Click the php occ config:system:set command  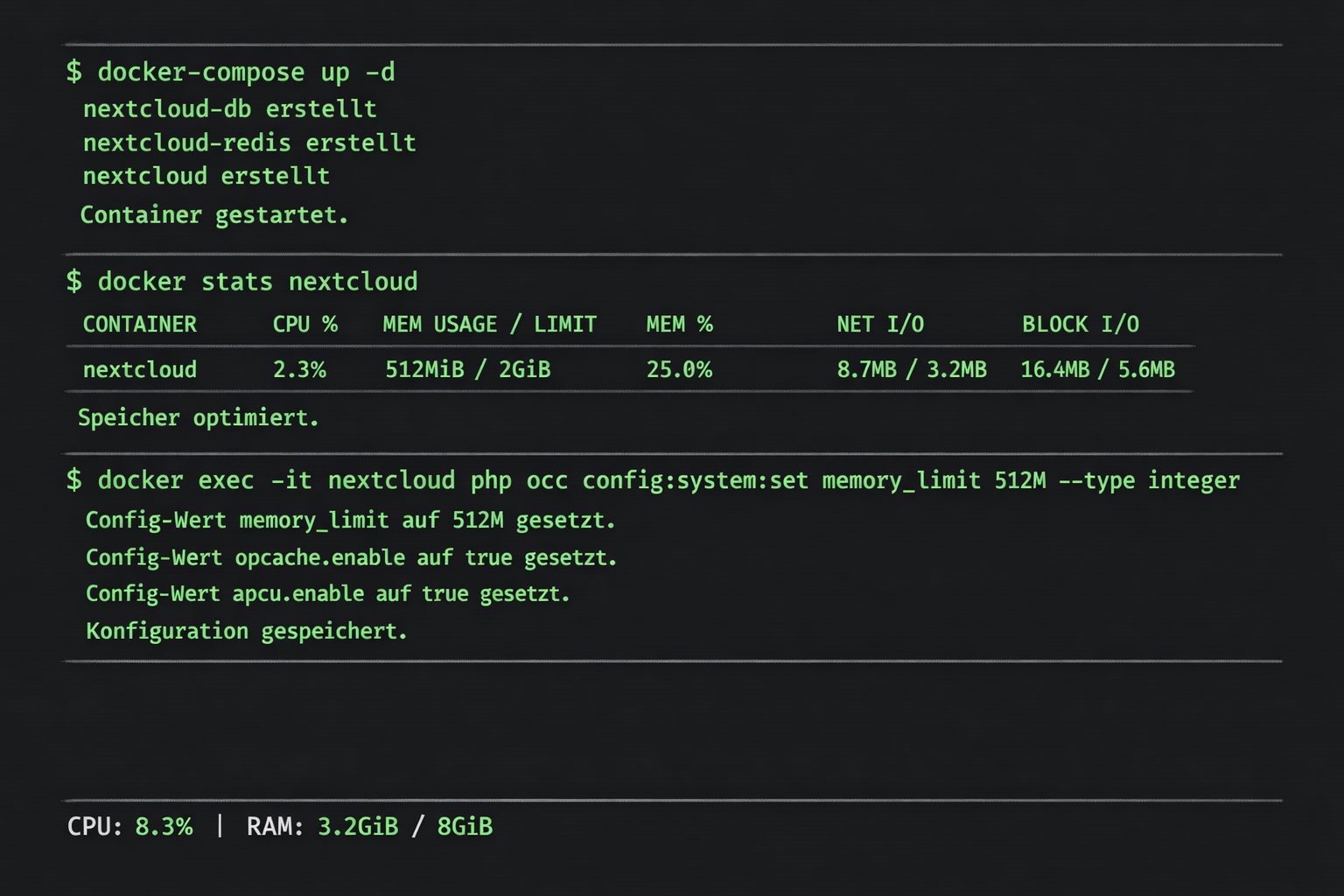(x=652, y=479)
